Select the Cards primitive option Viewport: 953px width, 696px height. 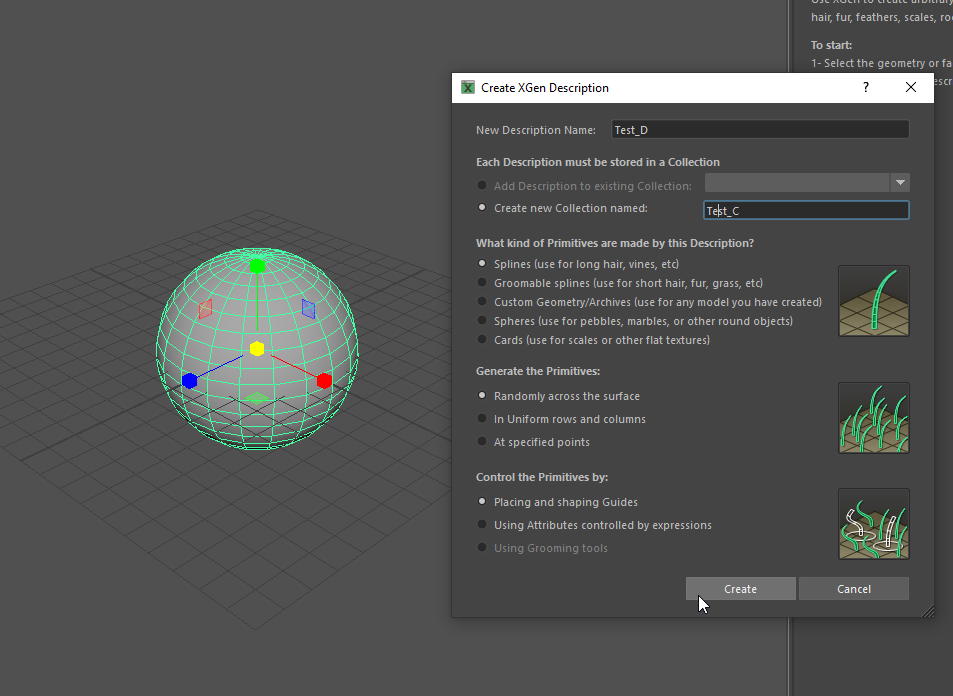(x=484, y=339)
